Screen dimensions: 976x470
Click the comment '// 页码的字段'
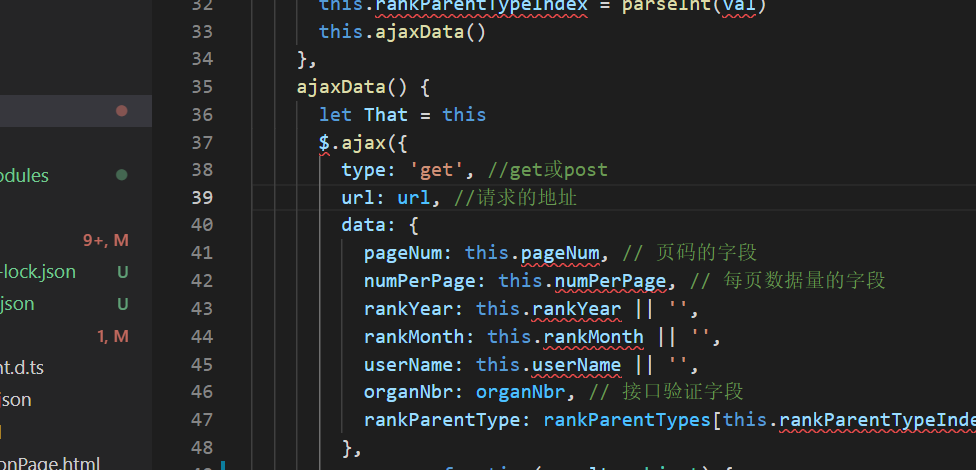tap(689, 253)
